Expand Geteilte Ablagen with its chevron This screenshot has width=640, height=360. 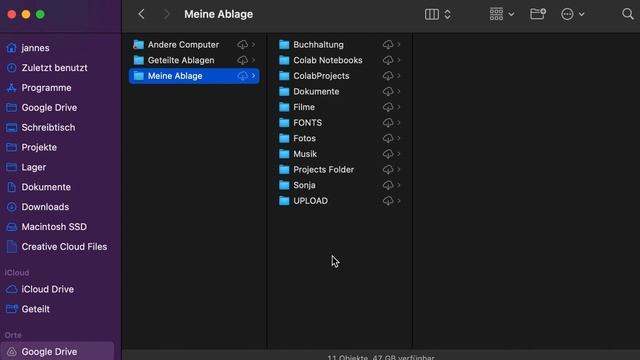coord(253,60)
